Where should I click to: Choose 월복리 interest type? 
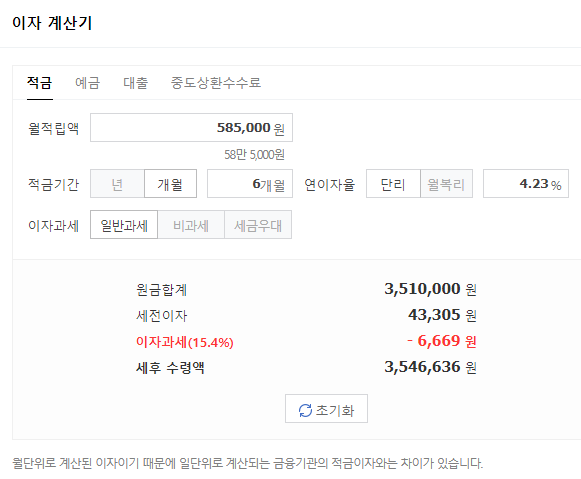[x=446, y=184]
